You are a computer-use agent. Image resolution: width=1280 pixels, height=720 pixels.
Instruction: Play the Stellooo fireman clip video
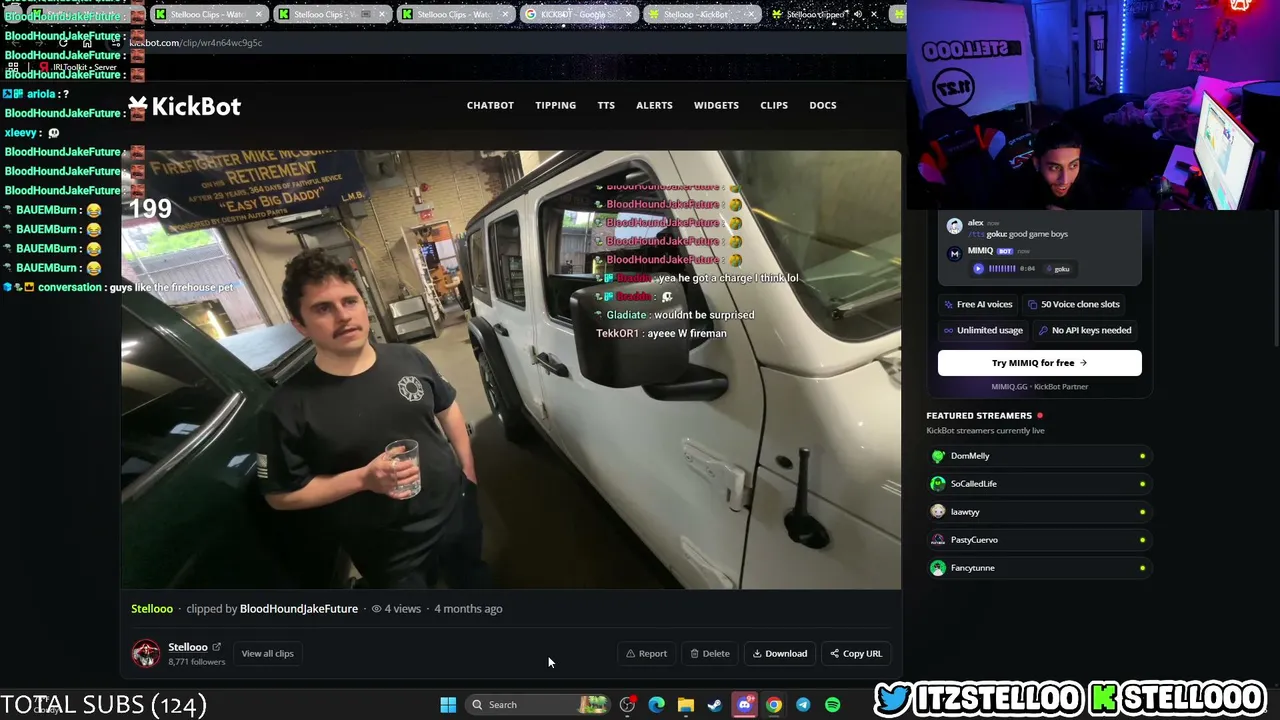[511, 370]
